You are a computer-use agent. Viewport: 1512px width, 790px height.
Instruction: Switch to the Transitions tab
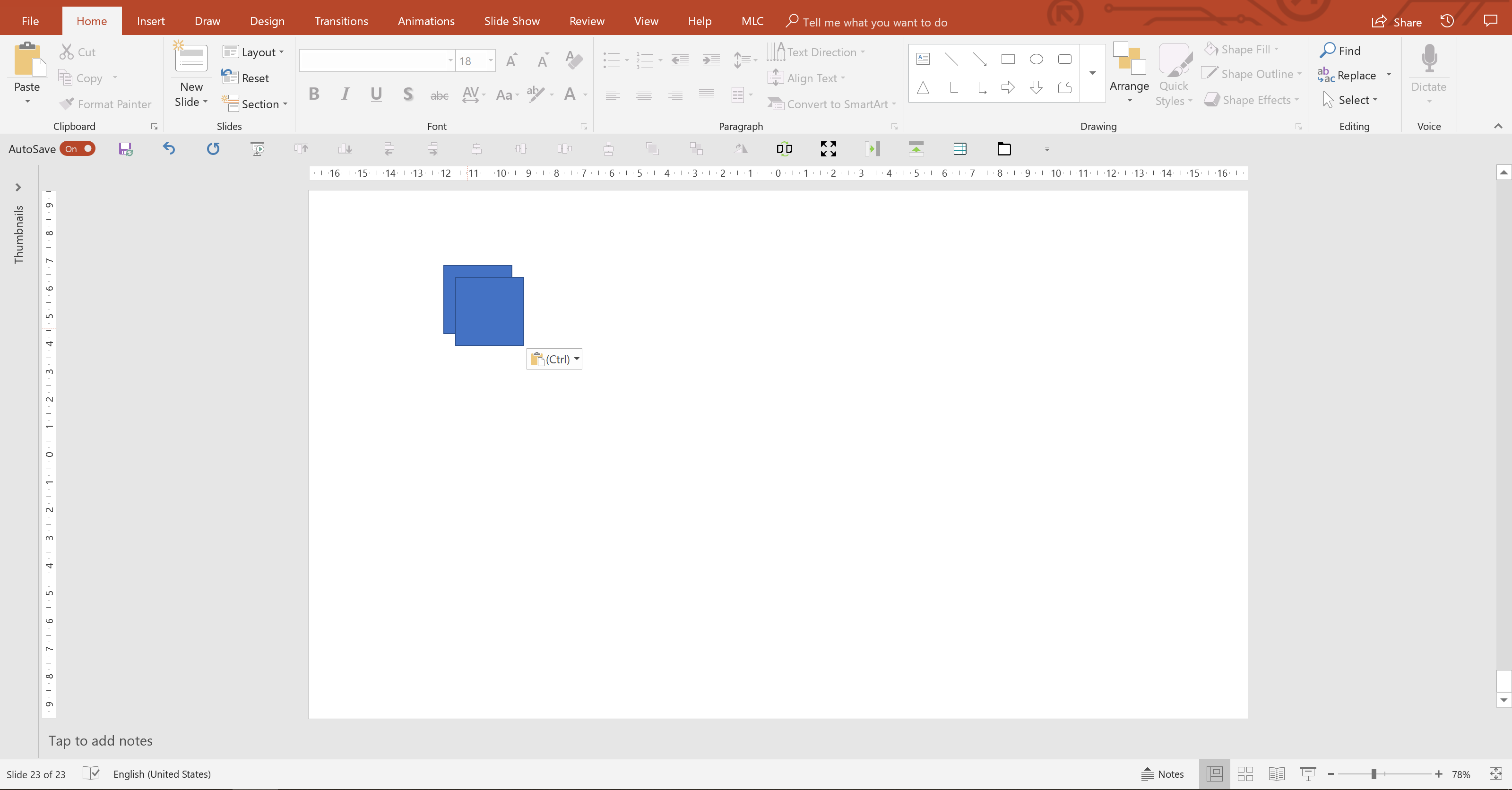click(x=341, y=21)
